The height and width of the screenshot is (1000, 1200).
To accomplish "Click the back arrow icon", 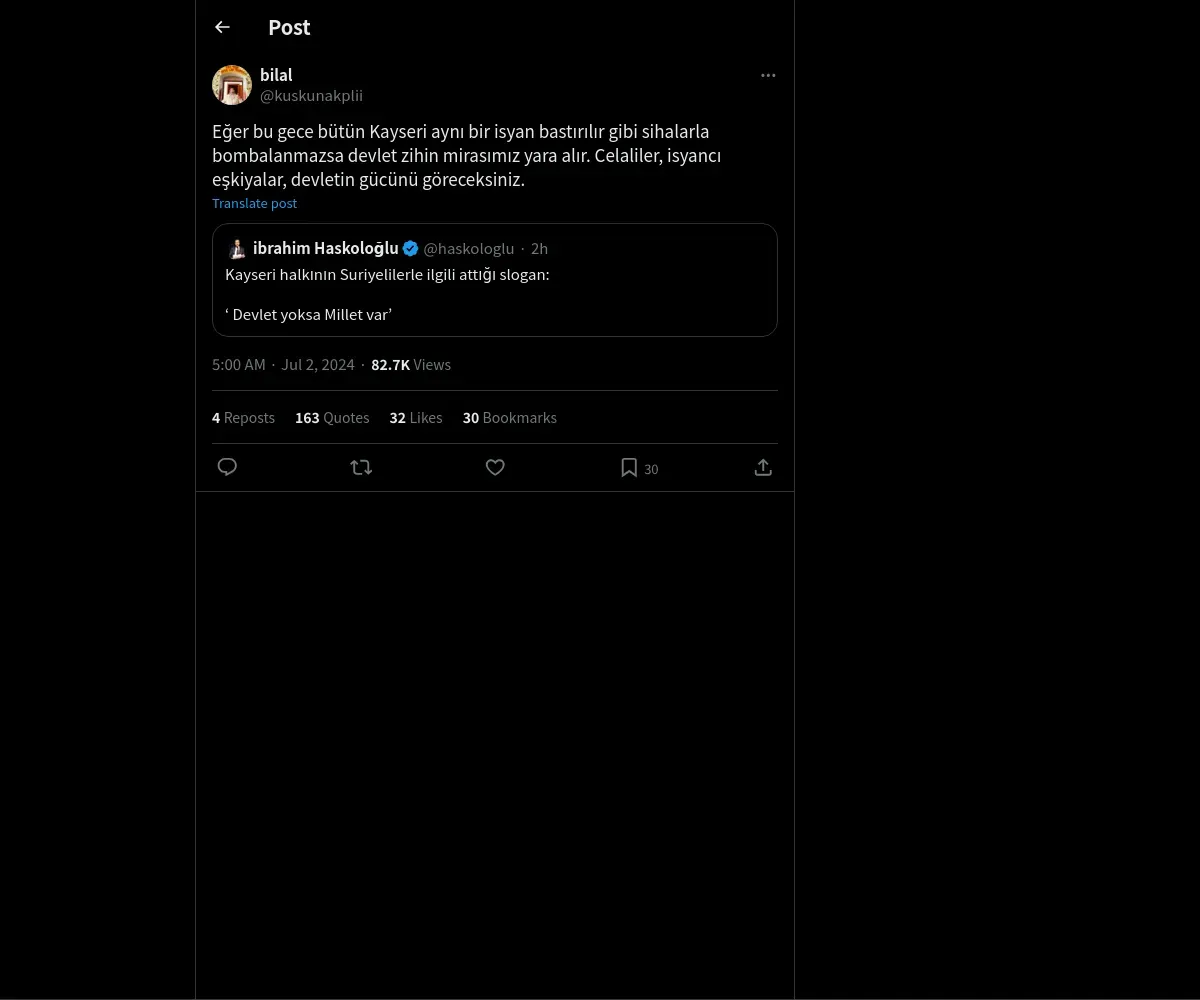I will pos(222,28).
